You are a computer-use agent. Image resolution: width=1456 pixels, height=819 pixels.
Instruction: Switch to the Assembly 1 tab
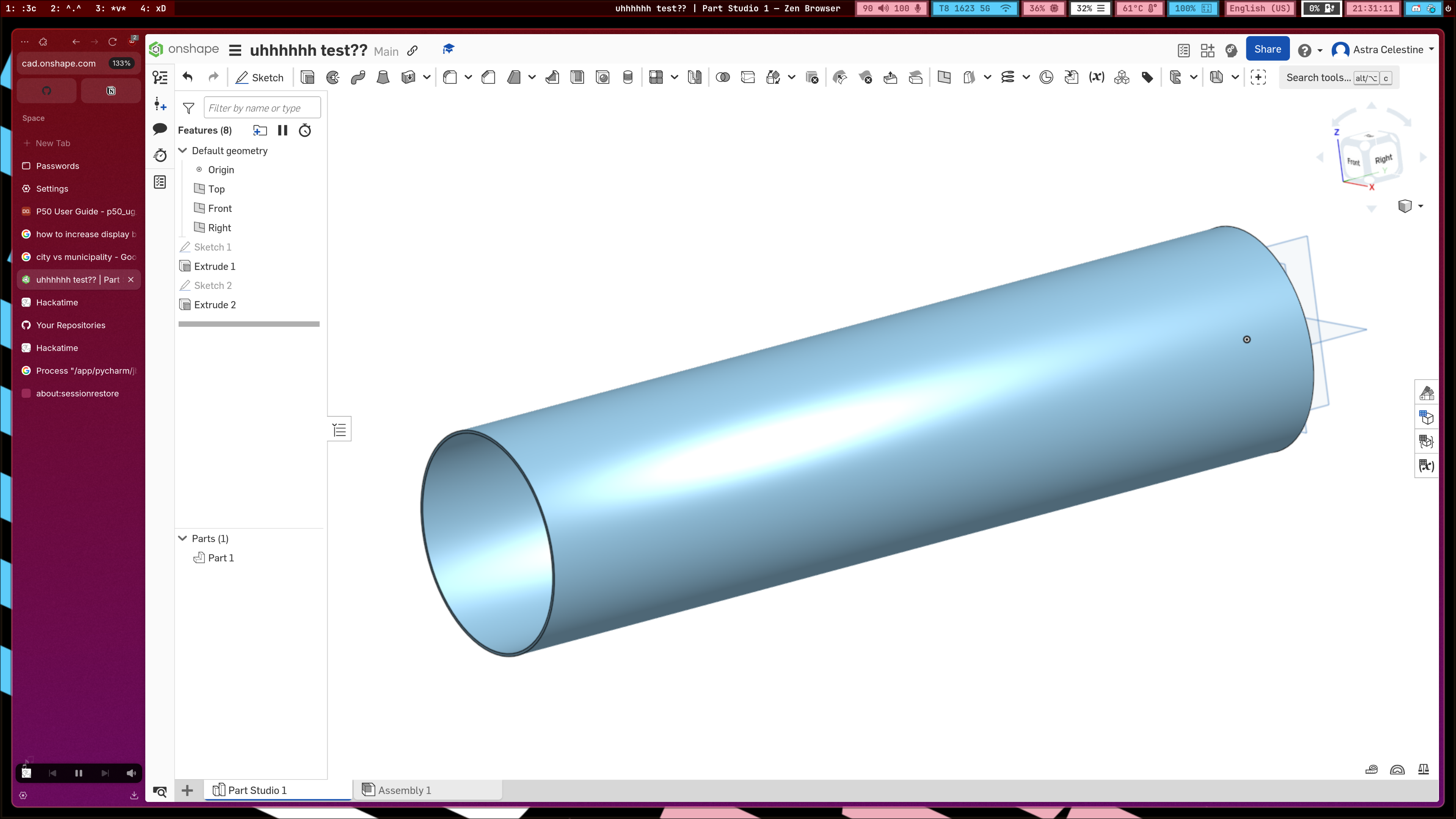(404, 790)
